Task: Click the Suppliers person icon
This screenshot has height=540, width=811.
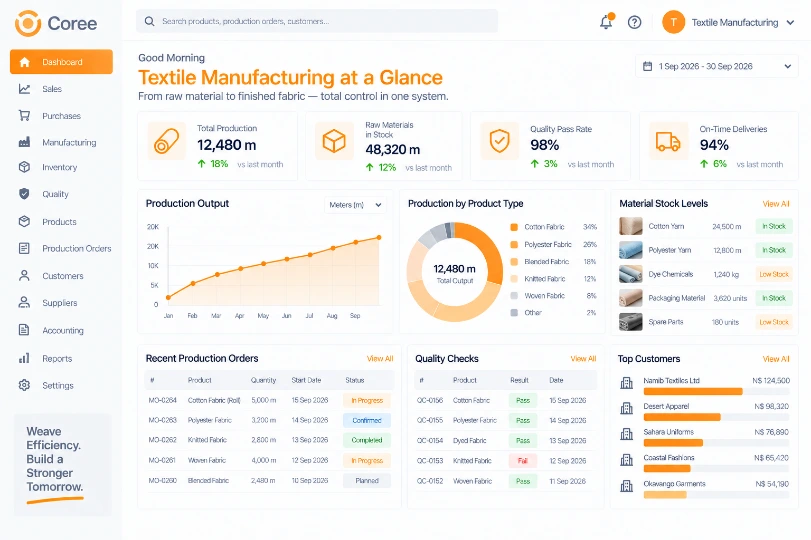Action: [24, 303]
